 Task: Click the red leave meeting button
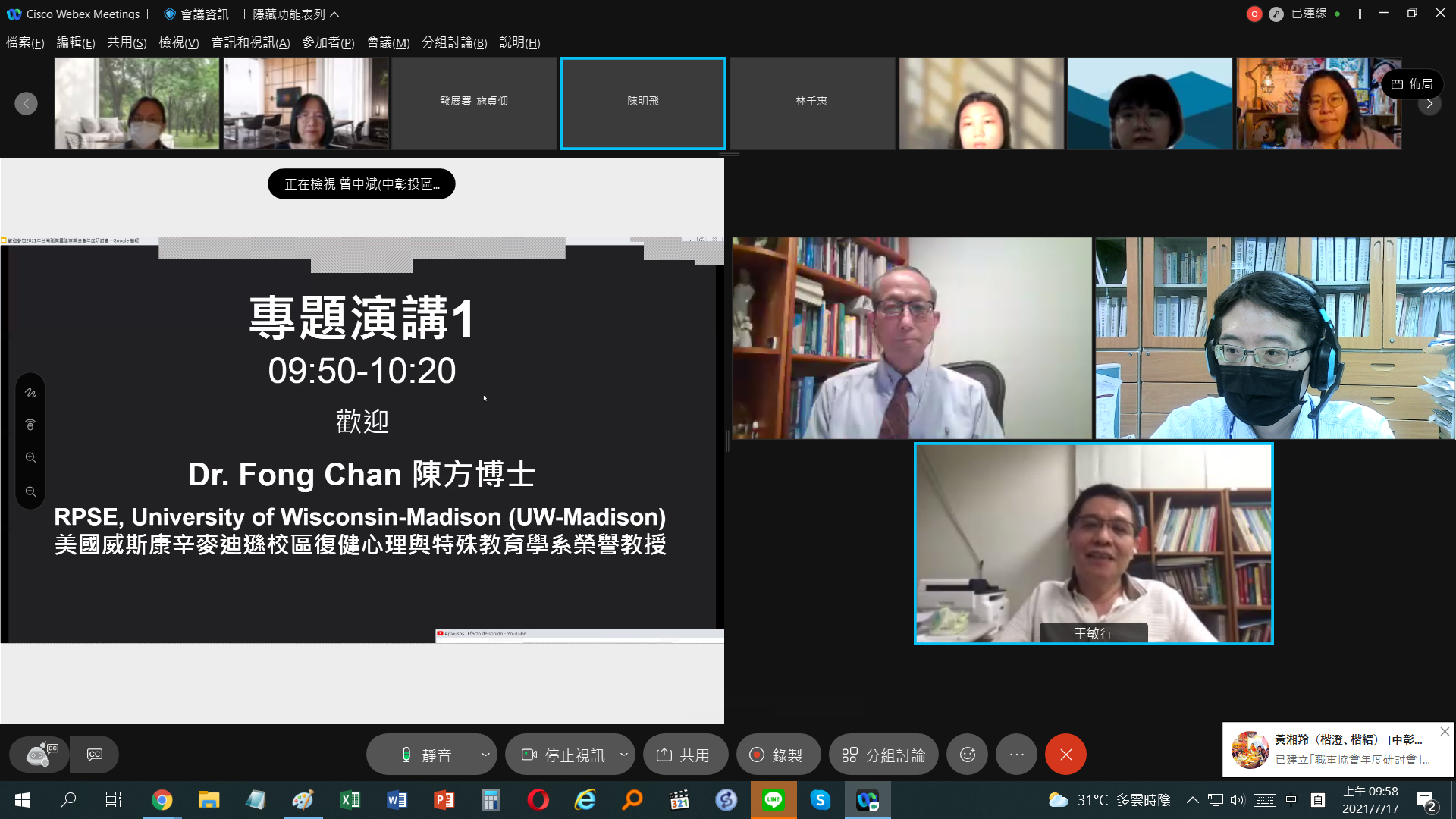tap(1065, 755)
